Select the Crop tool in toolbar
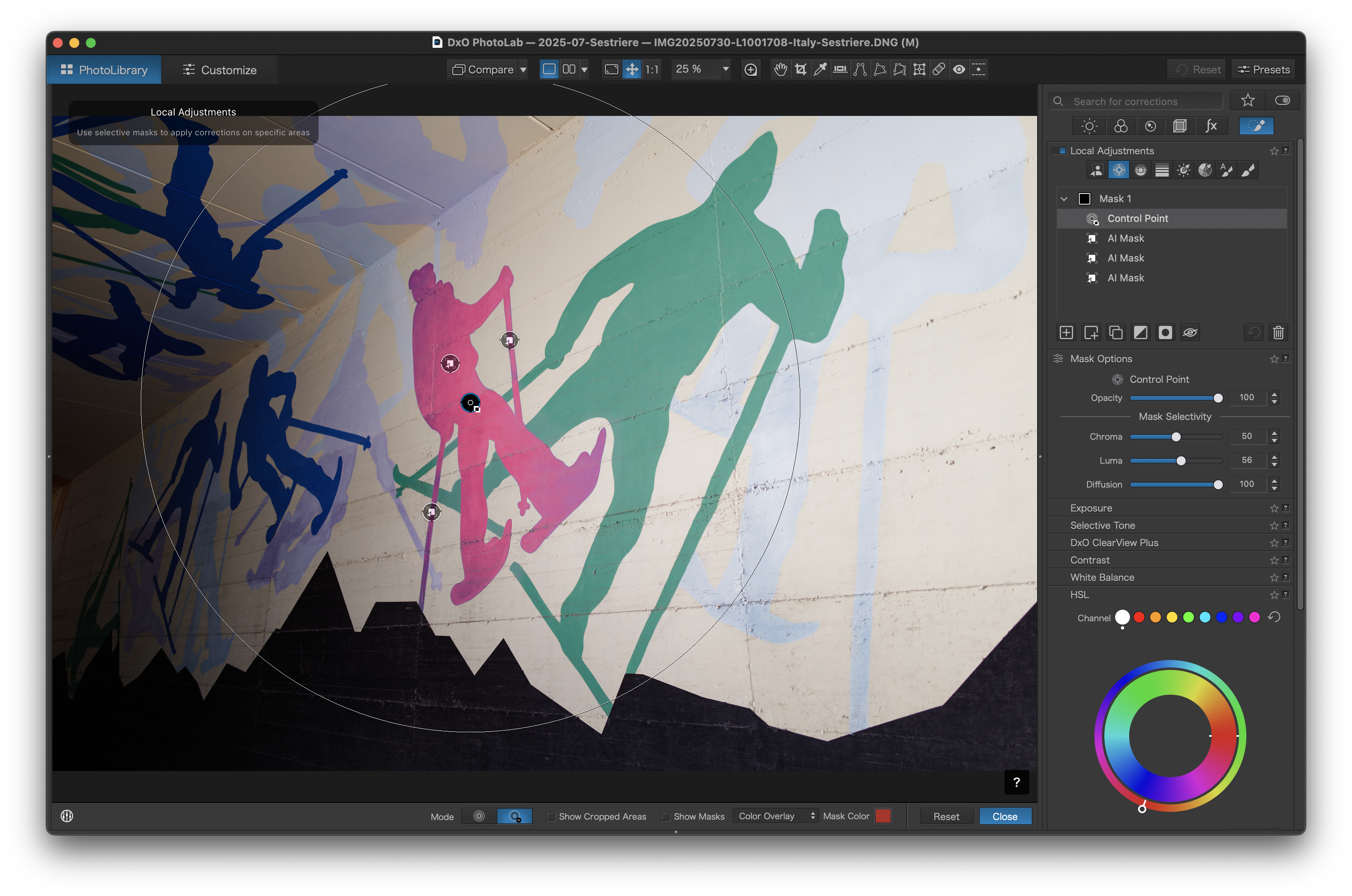The image size is (1352, 896). (x=800, y=70)
